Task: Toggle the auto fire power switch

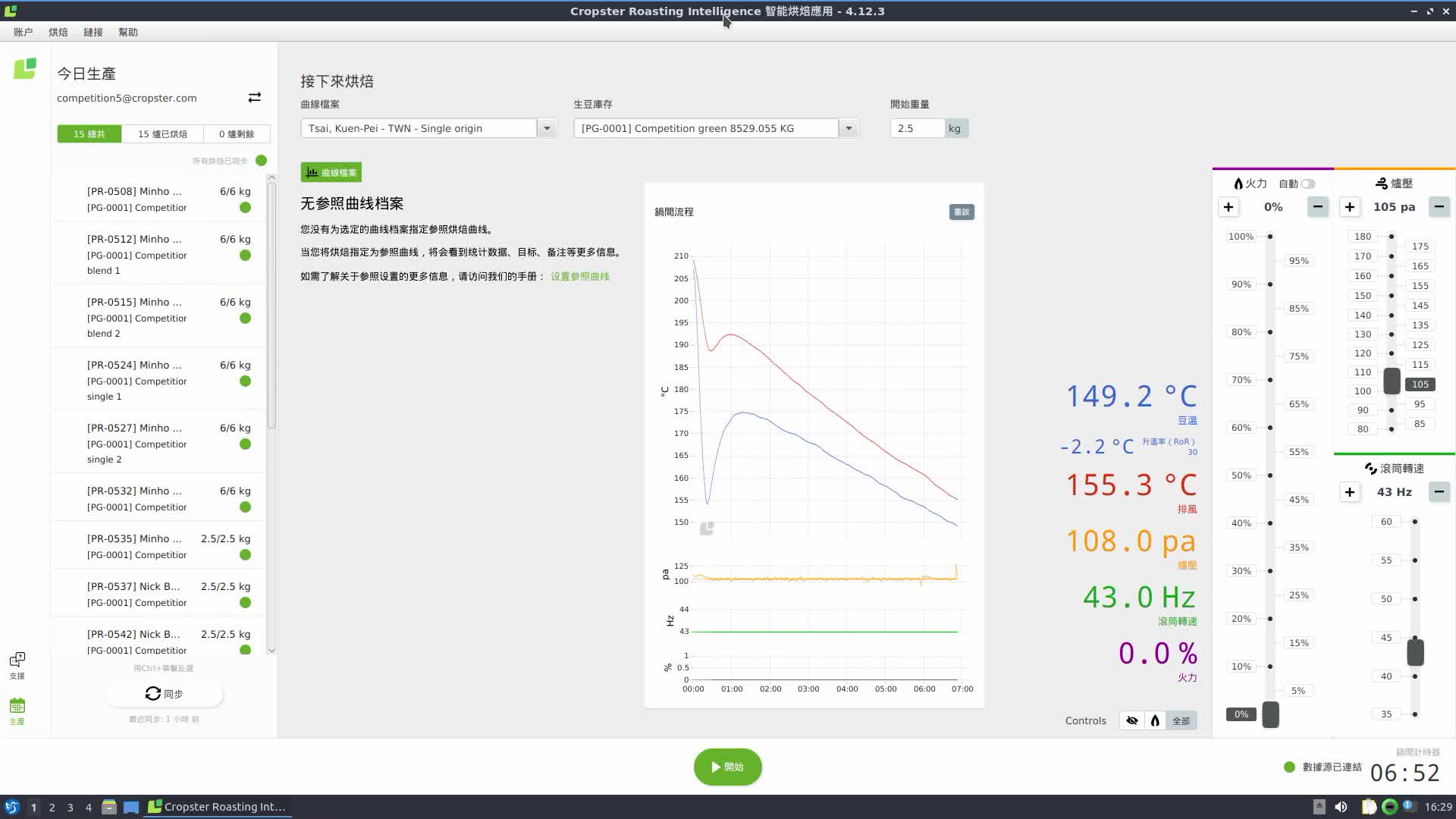Action: point(1308,184)
